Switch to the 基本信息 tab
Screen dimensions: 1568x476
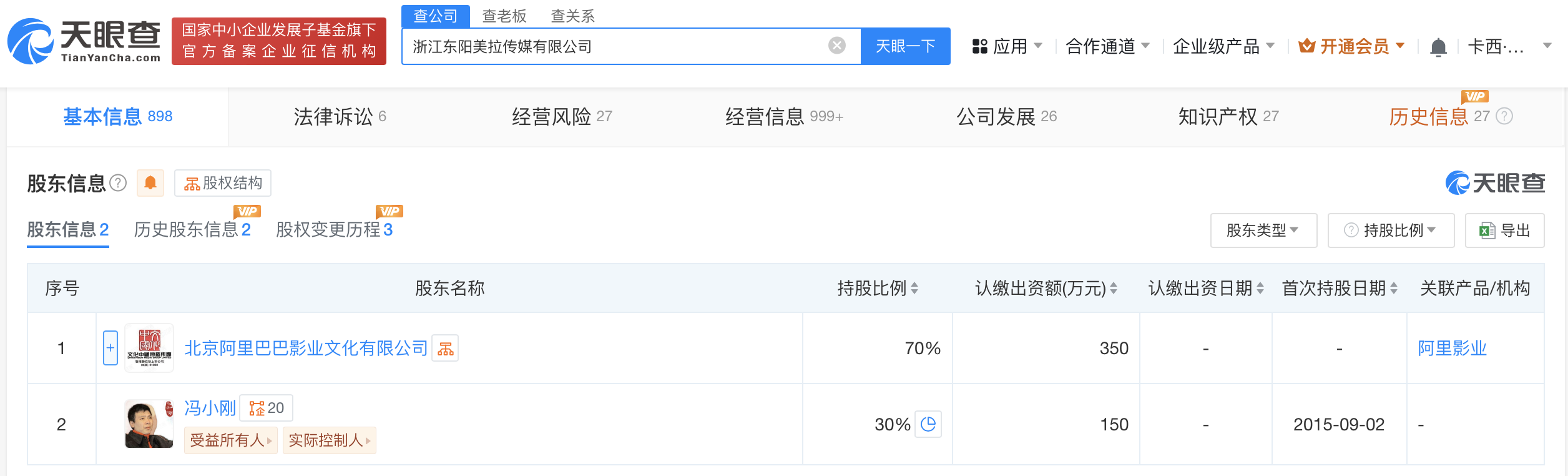[x=117, y=117]
